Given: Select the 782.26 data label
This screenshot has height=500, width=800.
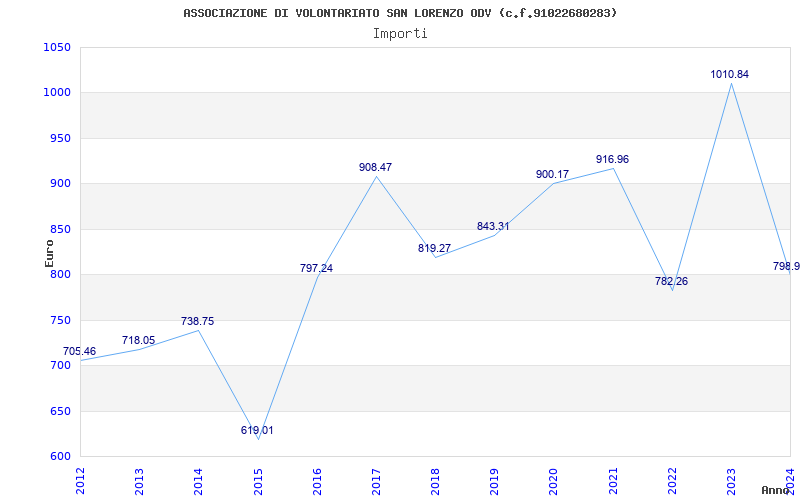Looking at the screenshot, I should (x=671, y=282).
